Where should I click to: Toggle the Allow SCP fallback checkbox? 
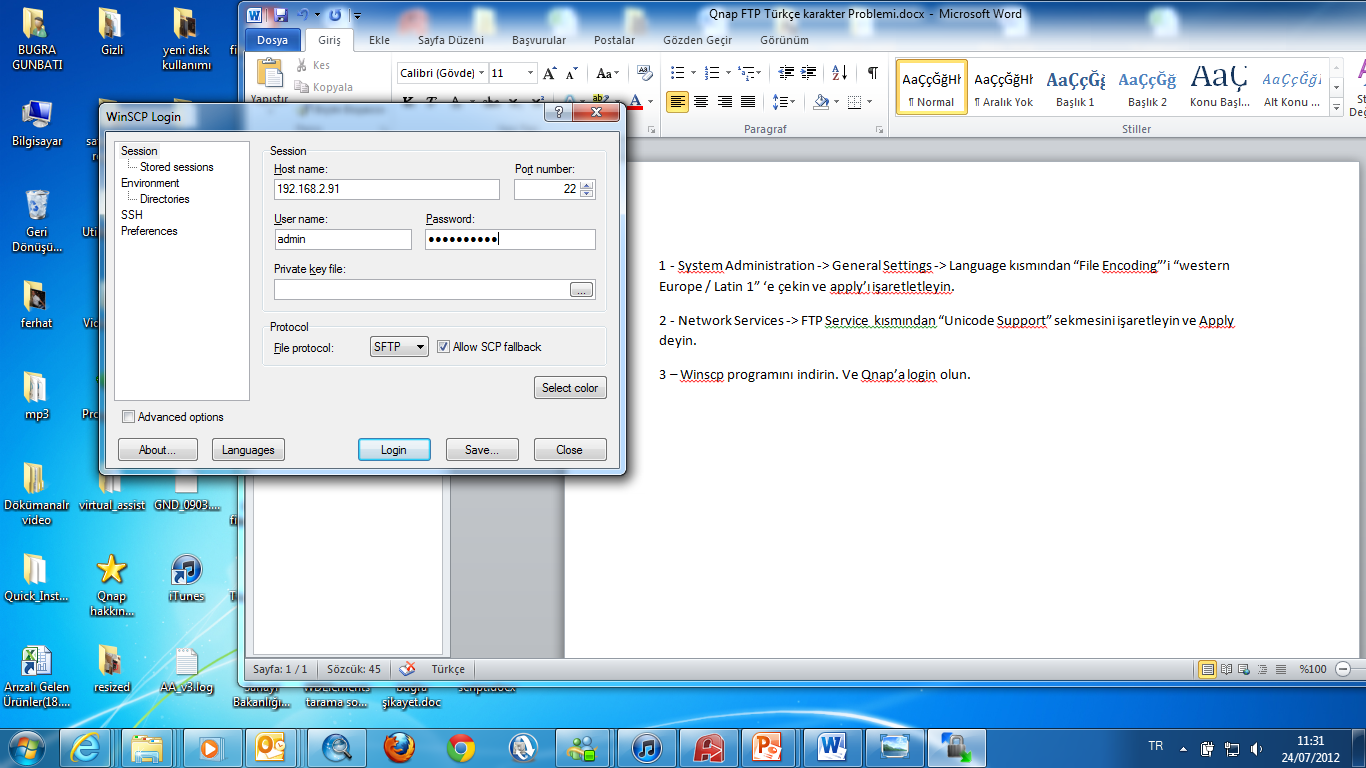444,347
